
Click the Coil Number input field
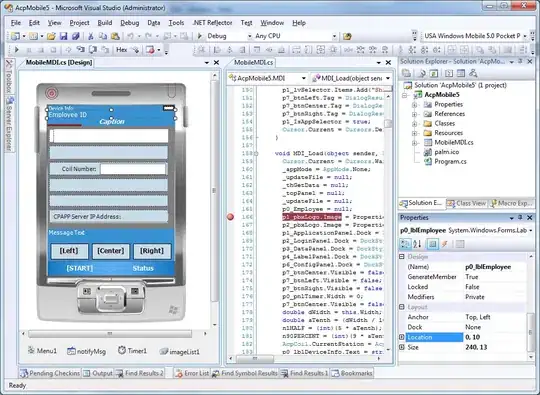tap(133, 169)
